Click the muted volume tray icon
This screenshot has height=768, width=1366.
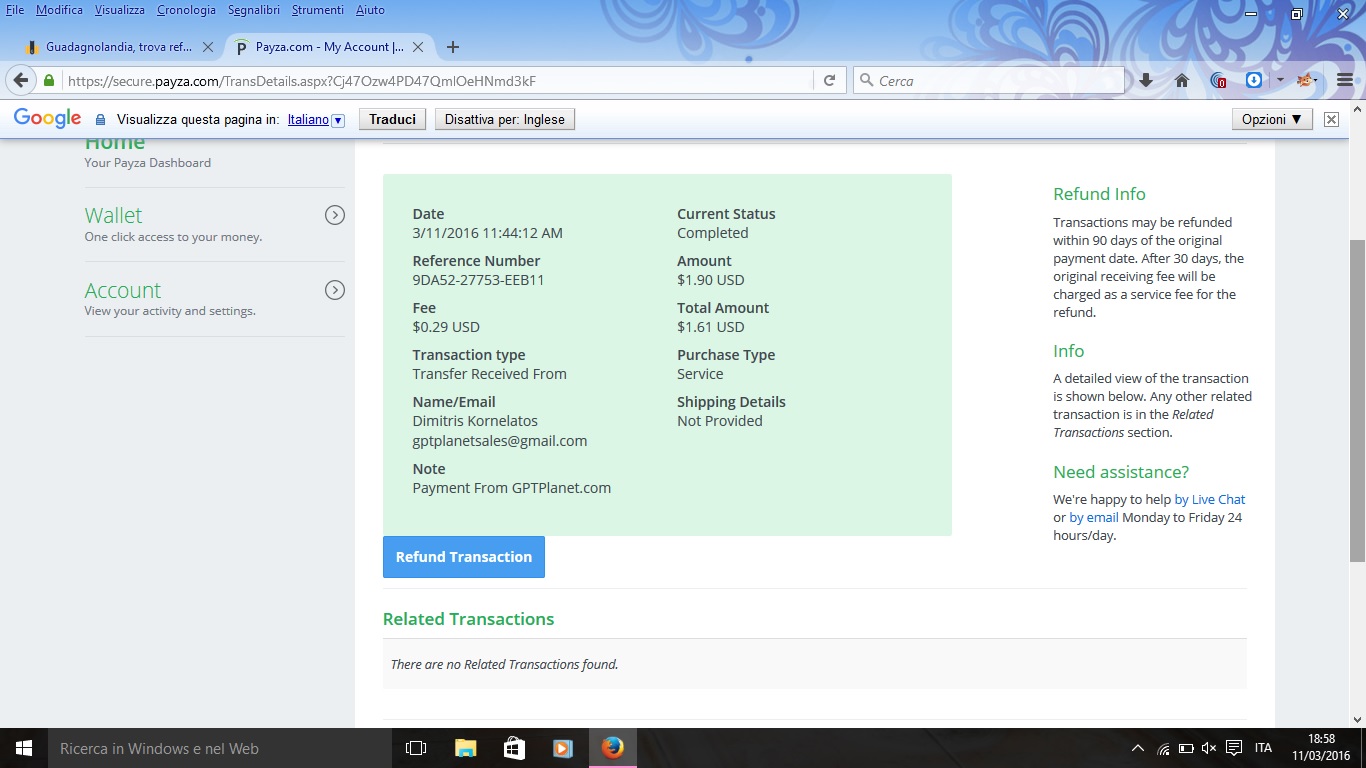click(x=1209, y=748)
